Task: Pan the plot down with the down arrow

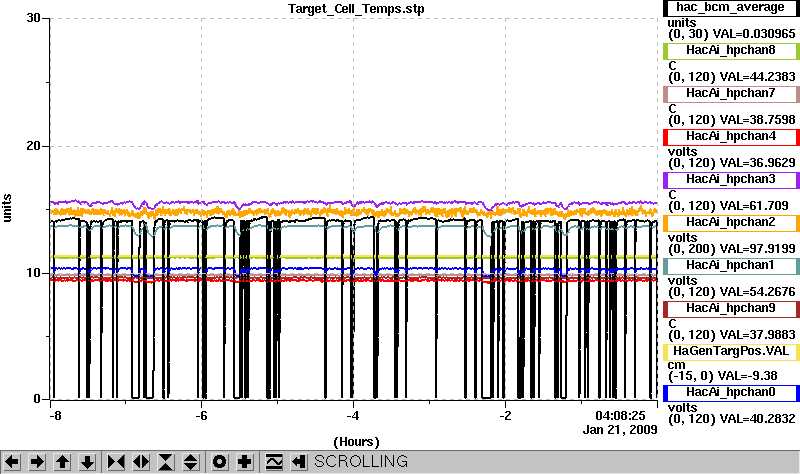Action: 87,462
